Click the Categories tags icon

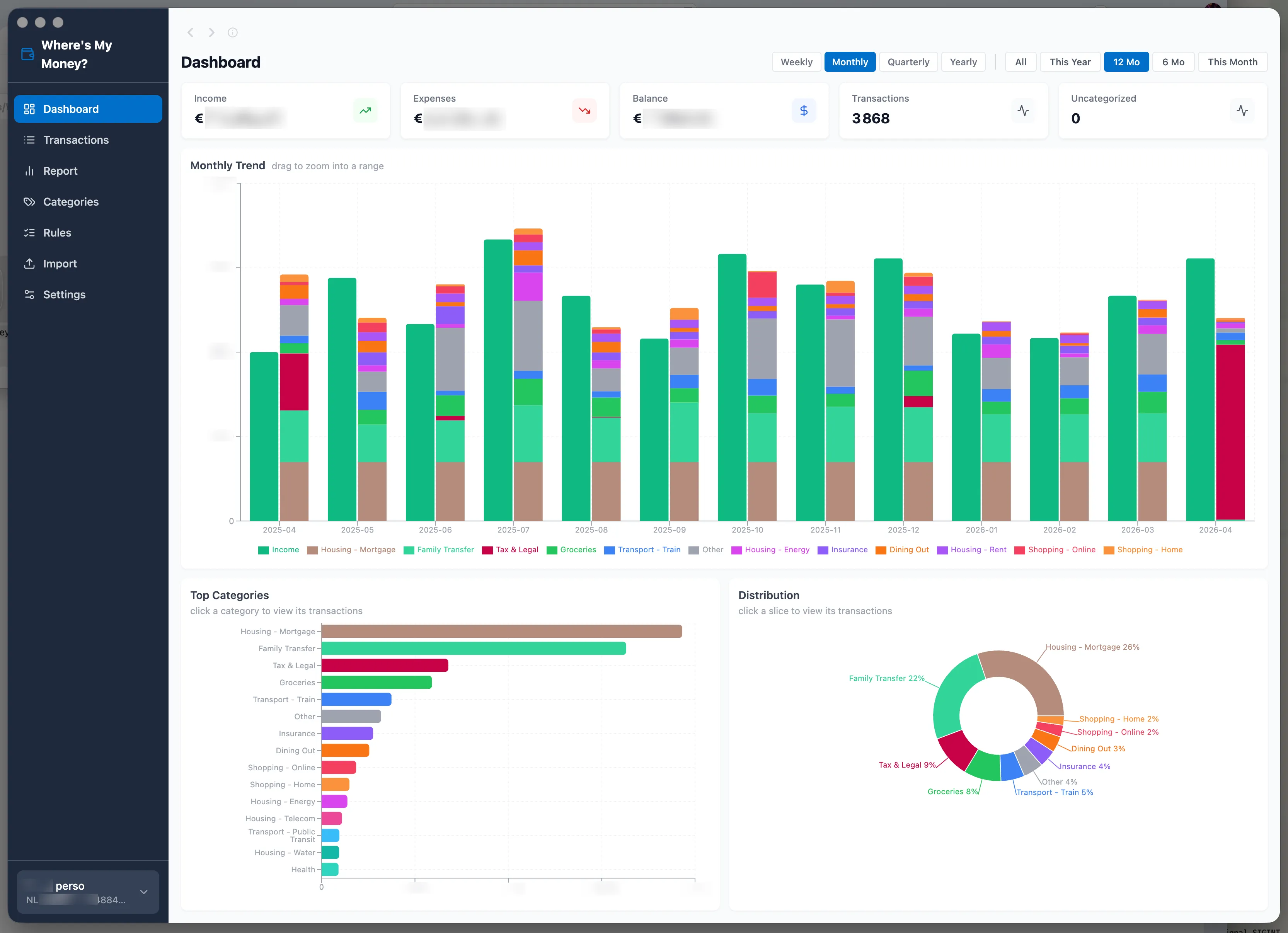point(29,202)
